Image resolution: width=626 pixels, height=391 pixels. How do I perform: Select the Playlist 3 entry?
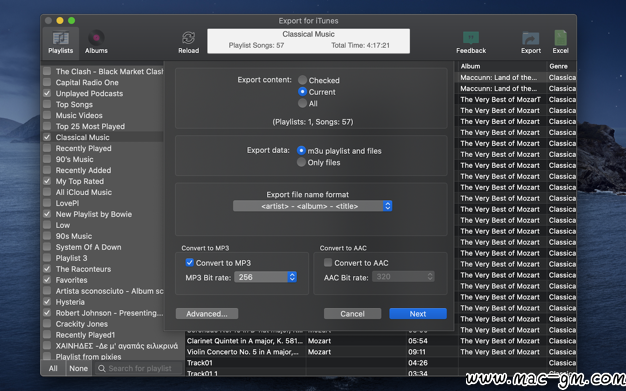[x=71, y=258]
